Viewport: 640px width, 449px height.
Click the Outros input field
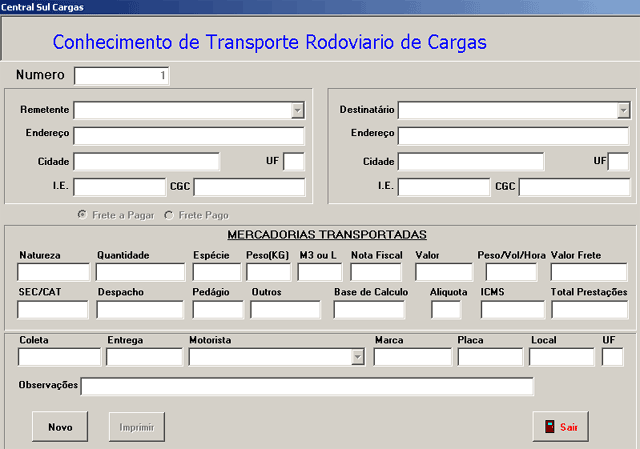pyautogui.click(x=286, y=310)
